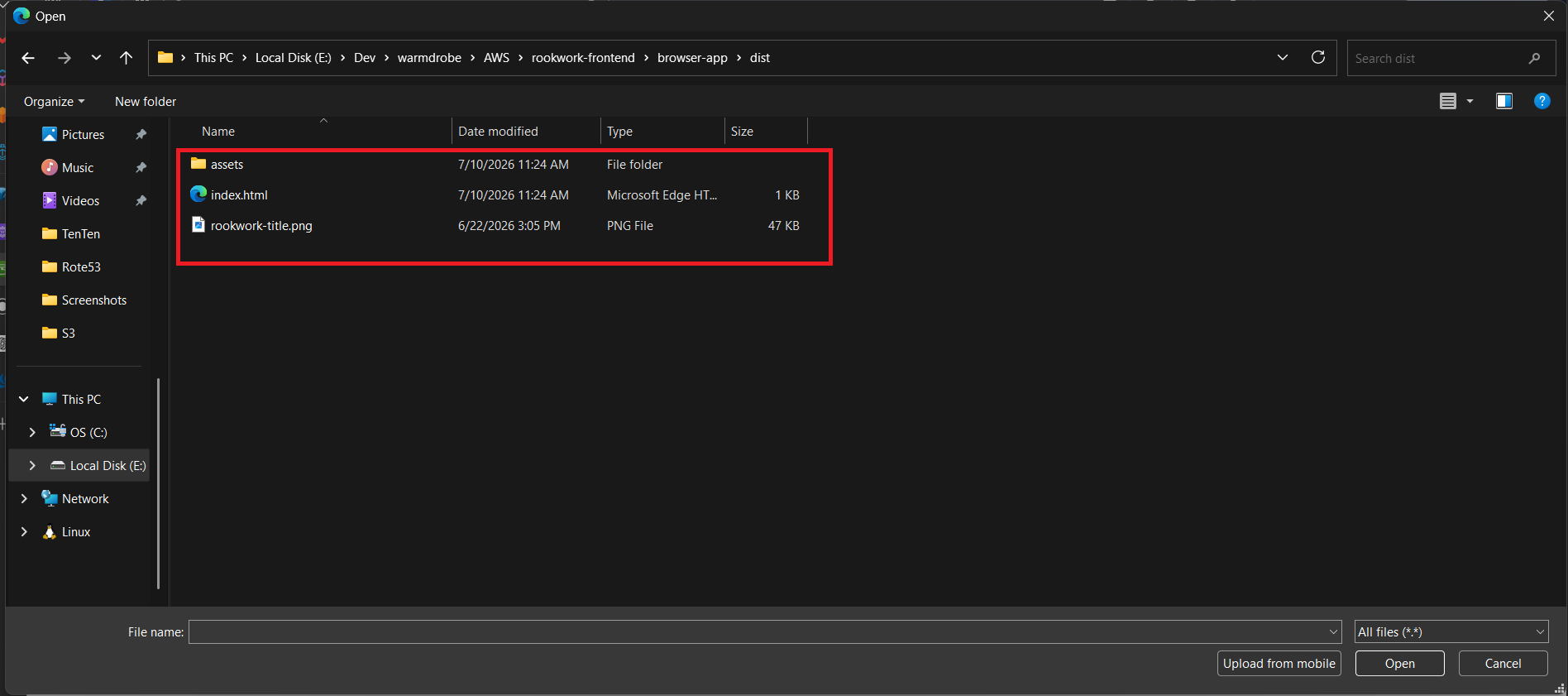
Task: Unpin Videos using its pin icon
Action: pos(141,200)
